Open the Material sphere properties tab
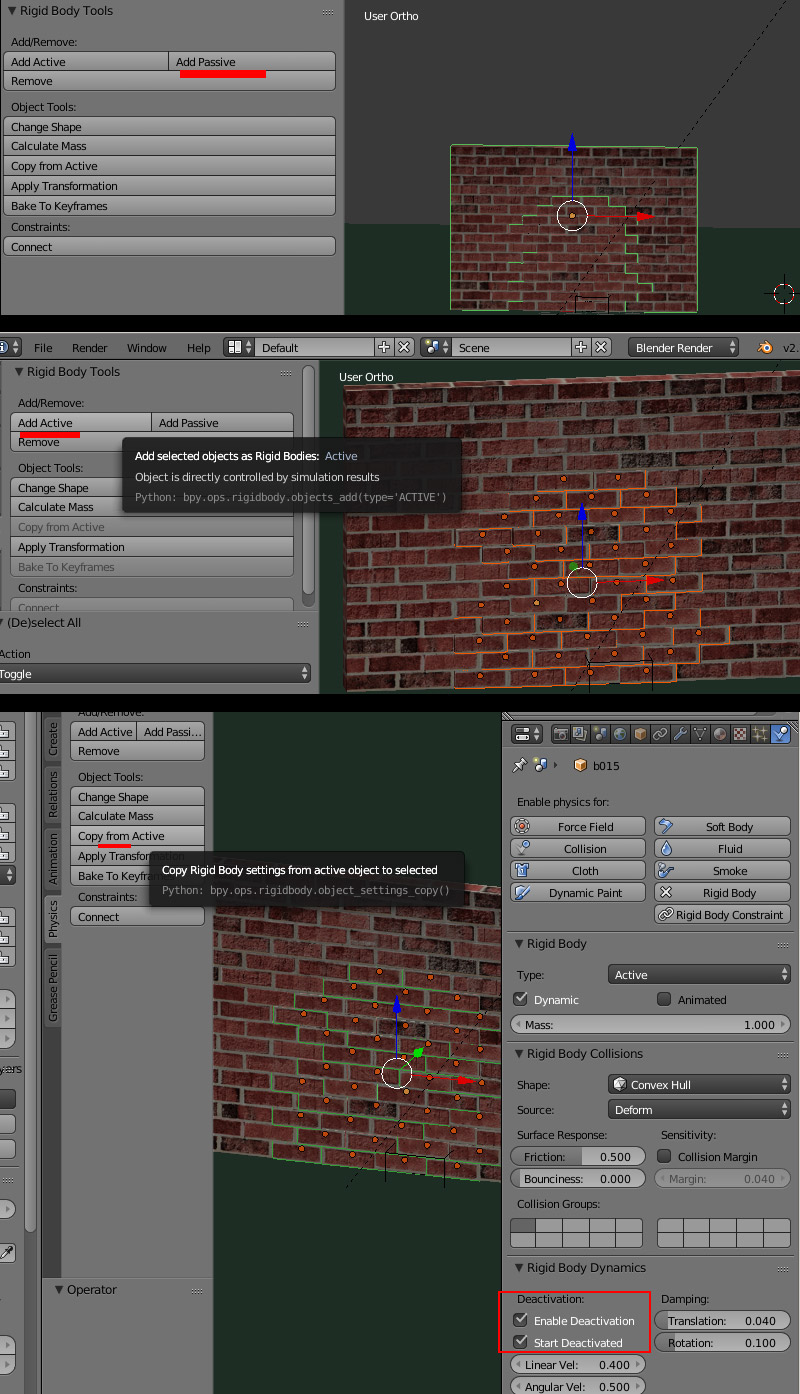800x1394 pixels. [720, 734]
